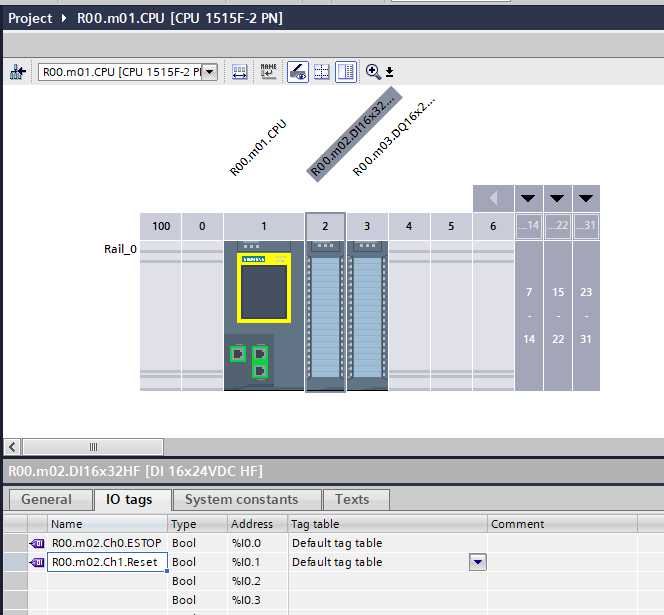Expand the slots 7-14 group arrow
664x615 pixels.
point(528,198)
